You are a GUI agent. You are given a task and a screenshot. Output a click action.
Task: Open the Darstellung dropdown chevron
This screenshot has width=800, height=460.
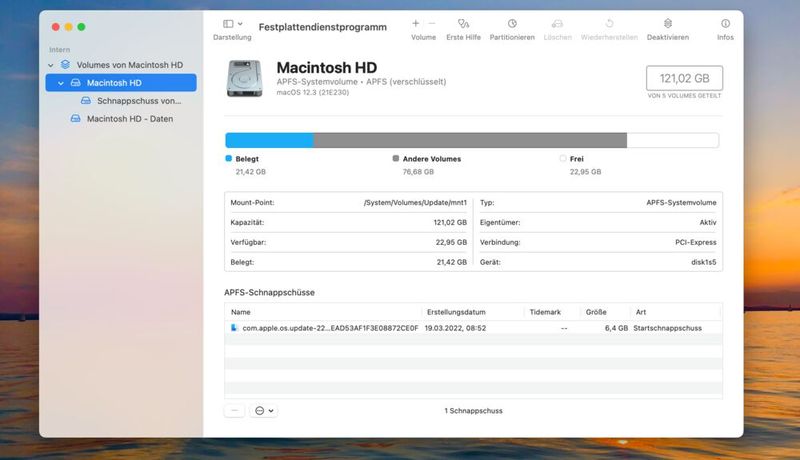click(240, 23)
